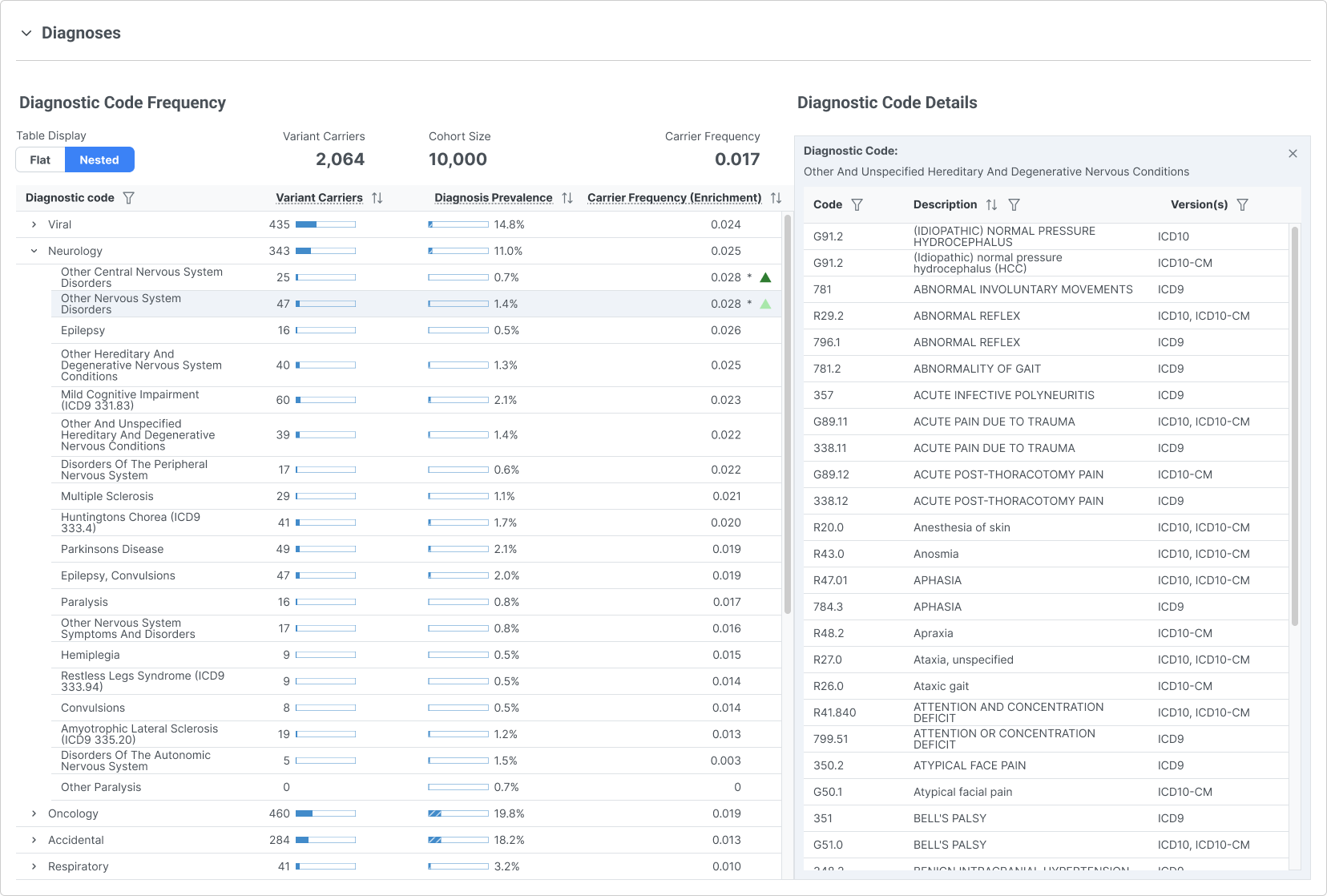
Task: Expand the Accidental category row
Action: coord(34,840)
